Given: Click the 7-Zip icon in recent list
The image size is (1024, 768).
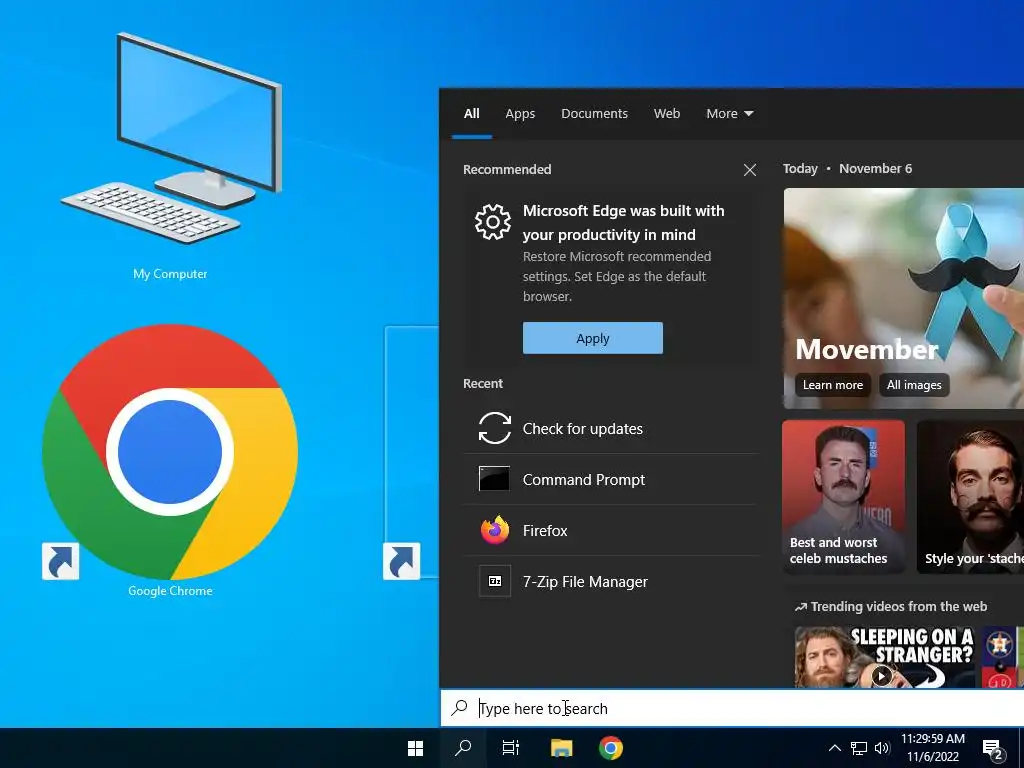Looking at the screenshot, I should [495, 581].
